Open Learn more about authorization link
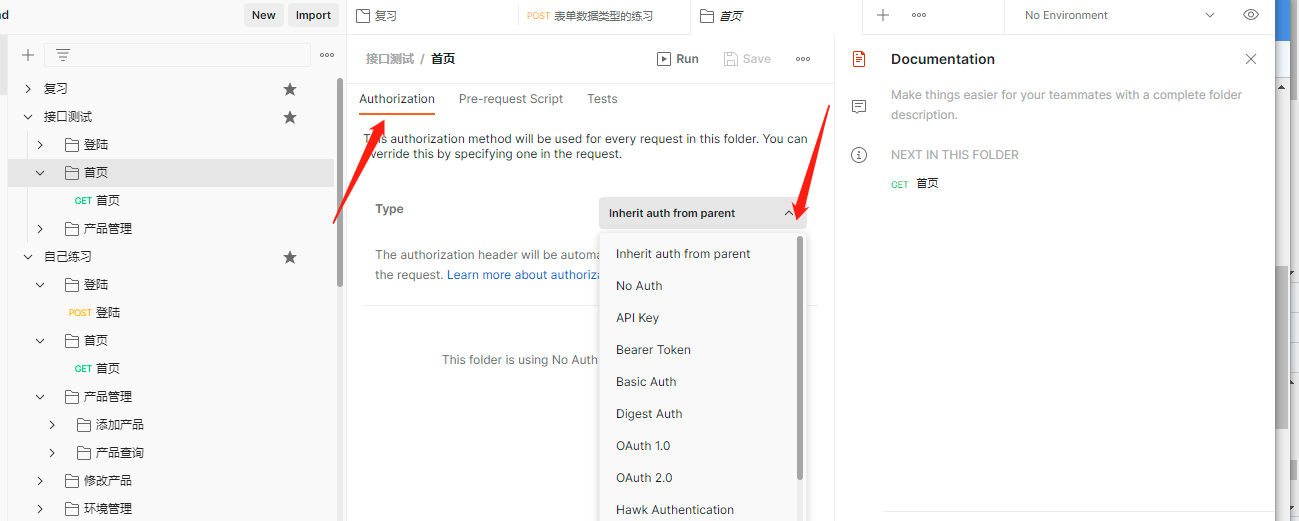This screenshot has width=1299, height=521. (x=523, y=275)
